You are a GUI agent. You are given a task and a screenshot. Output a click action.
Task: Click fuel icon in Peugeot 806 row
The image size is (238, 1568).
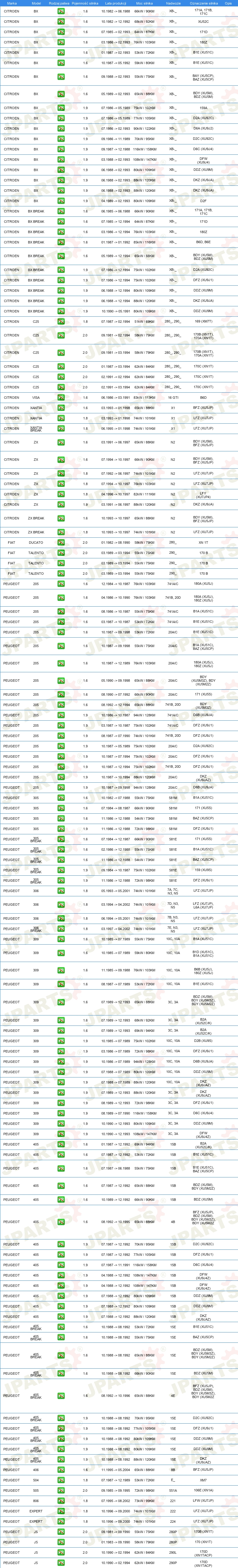61,1501
